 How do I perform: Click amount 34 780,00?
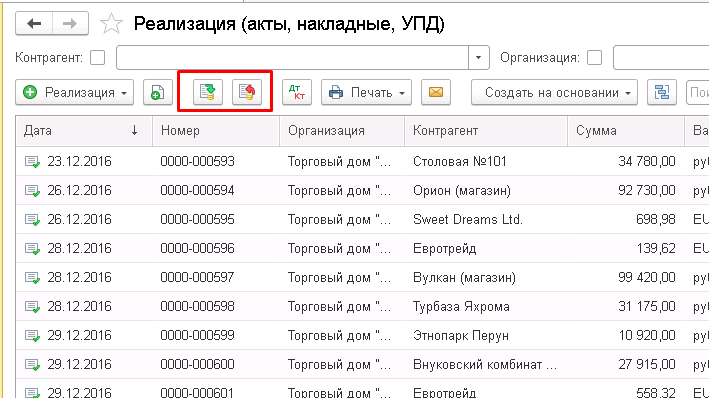point(647,161)
